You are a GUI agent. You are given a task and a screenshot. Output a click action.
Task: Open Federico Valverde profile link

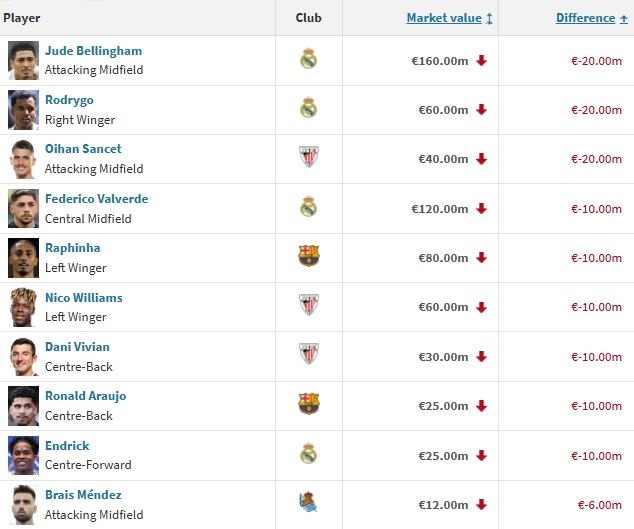pyautogui.click(x=96, y=199)
